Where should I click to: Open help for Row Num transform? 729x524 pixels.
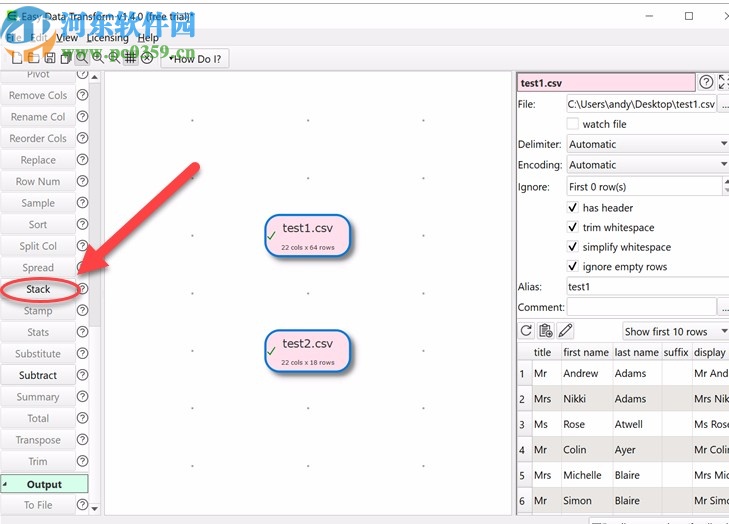[x=82, y=181]
